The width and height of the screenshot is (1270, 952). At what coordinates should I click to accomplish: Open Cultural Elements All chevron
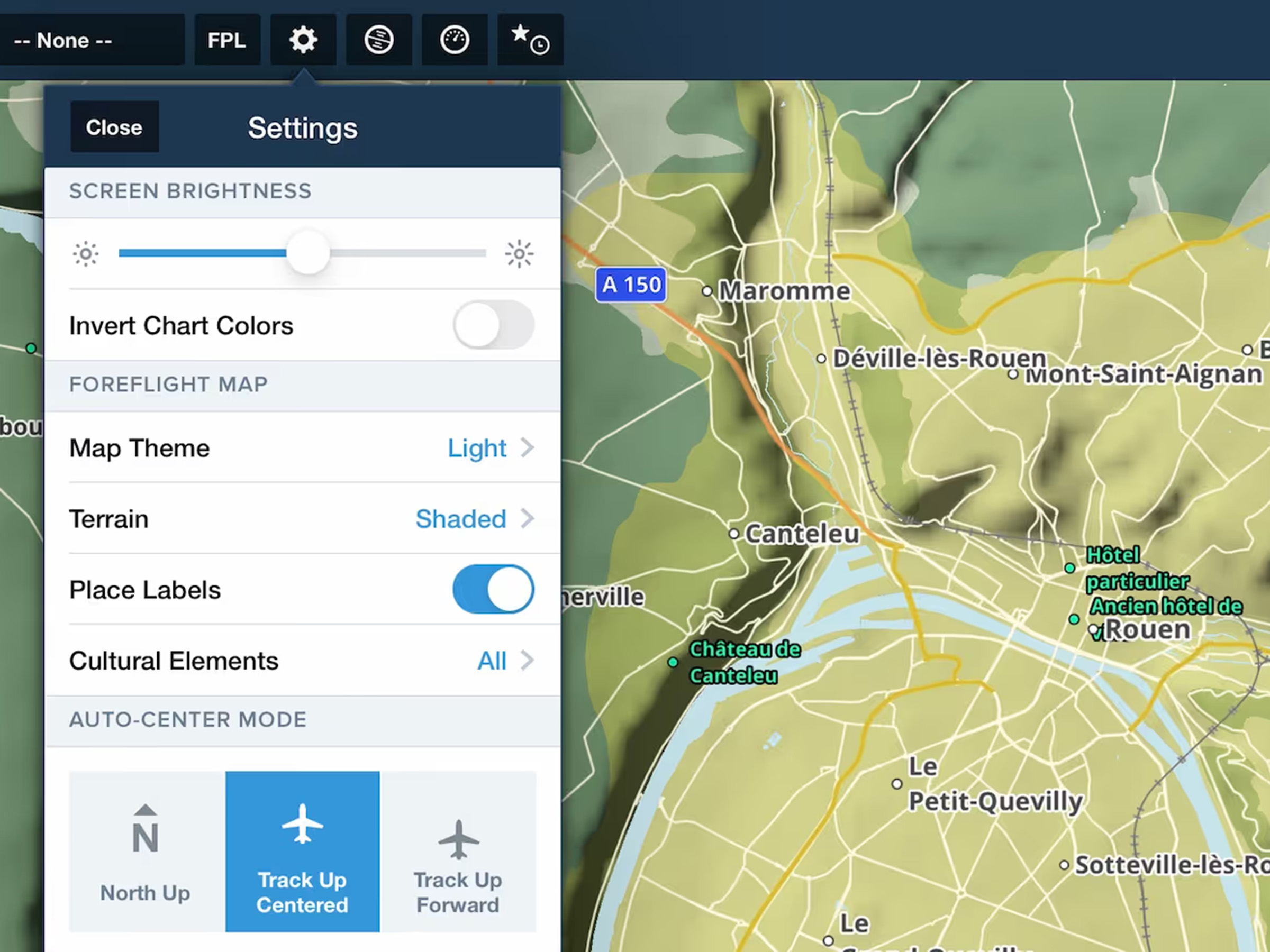[x=505, y=661]
